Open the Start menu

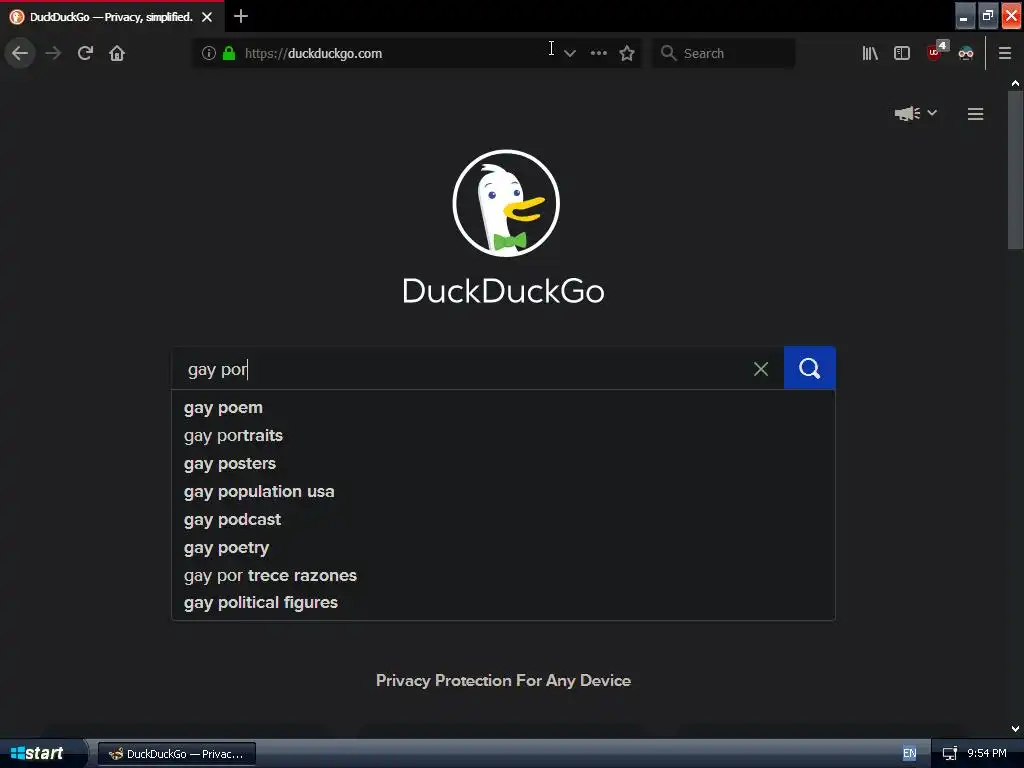point(42,753)
